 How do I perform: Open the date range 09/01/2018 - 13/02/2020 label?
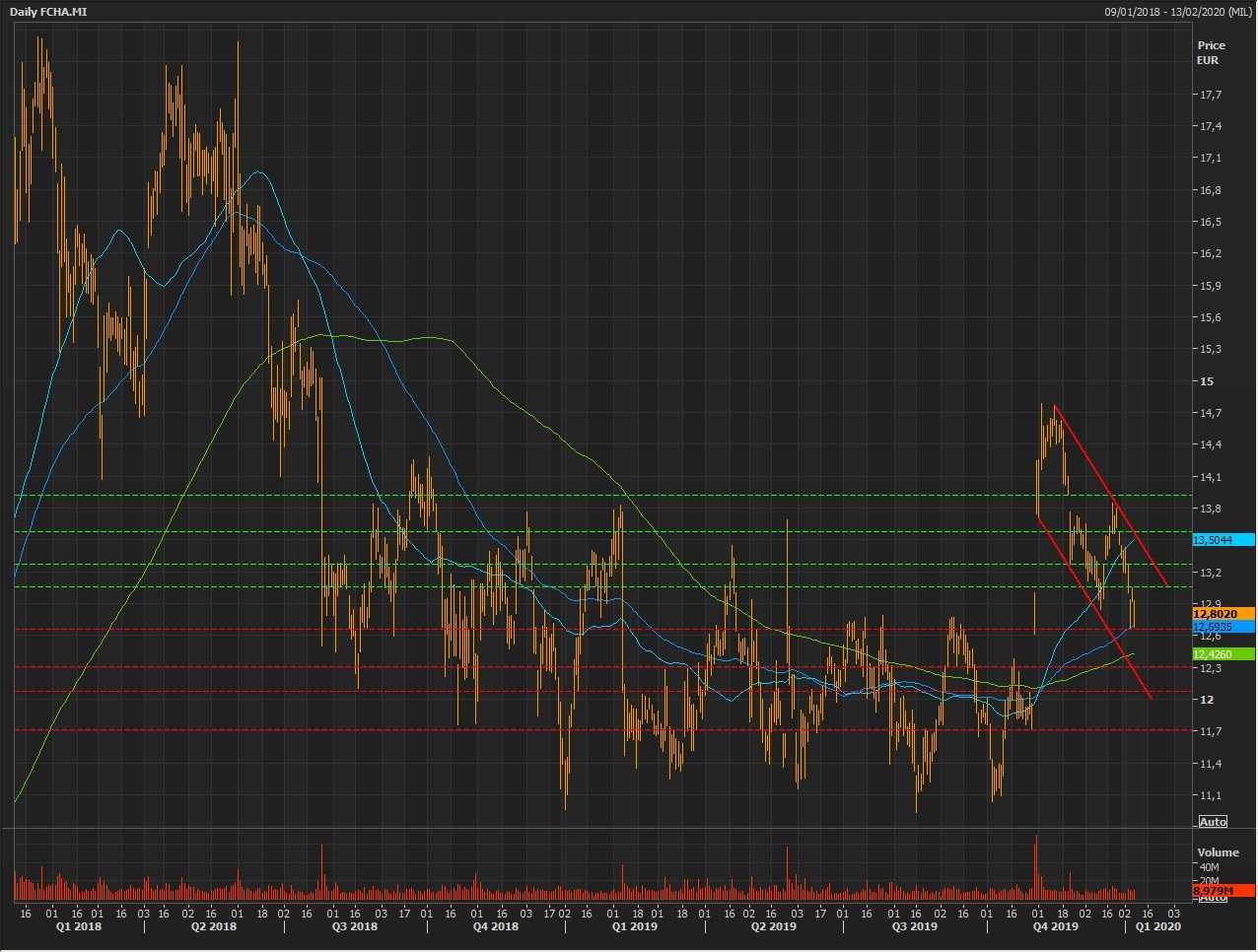click(x=1177, y=12)
